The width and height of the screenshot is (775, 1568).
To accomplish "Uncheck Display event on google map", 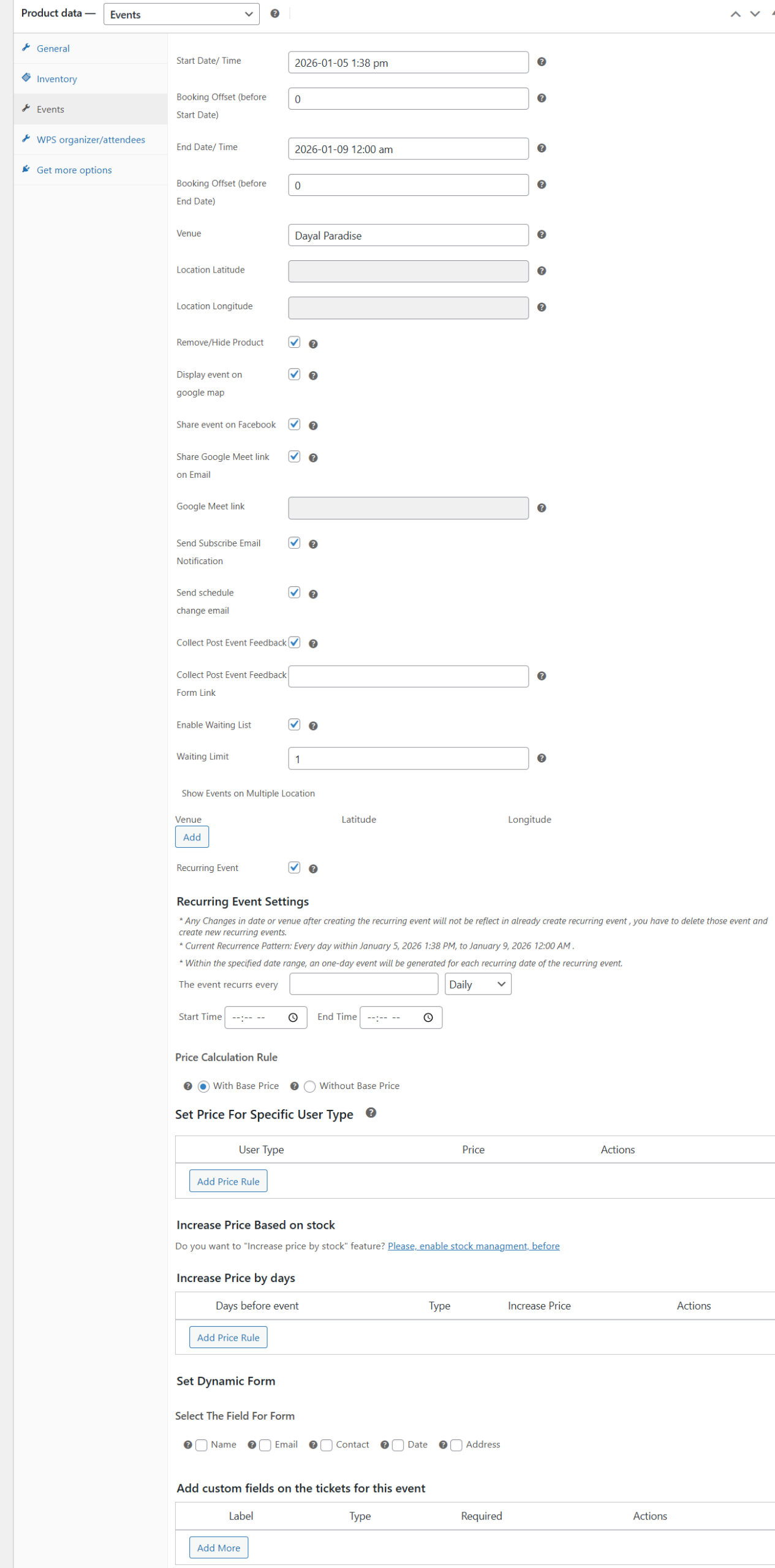I will click(294, 374).
